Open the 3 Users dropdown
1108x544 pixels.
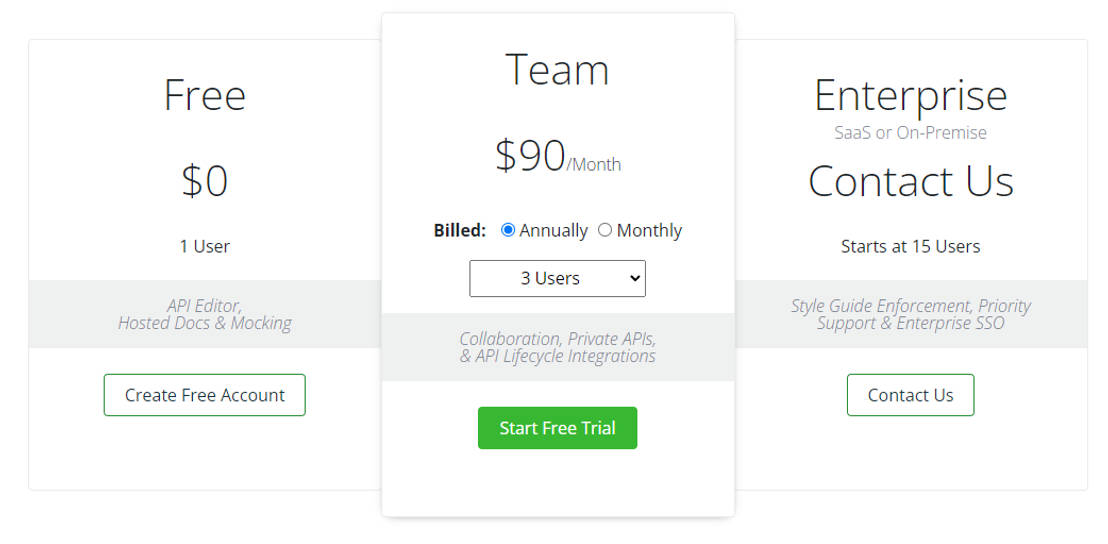click(557, 279)
